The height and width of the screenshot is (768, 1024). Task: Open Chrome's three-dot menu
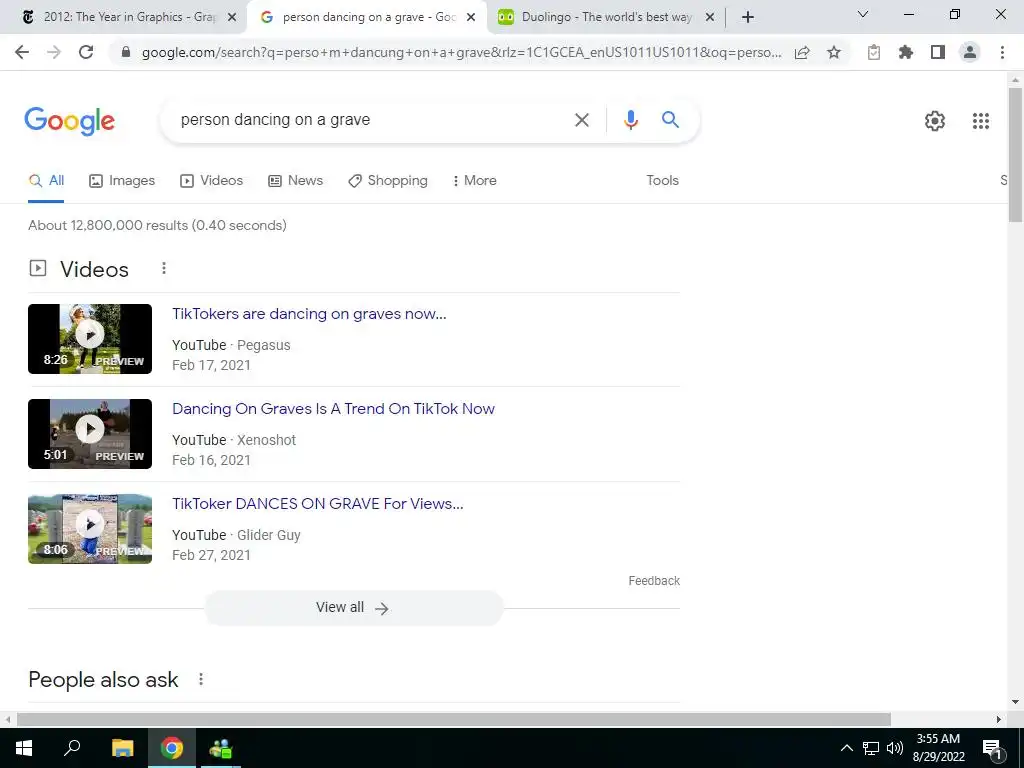(1002, 52)
